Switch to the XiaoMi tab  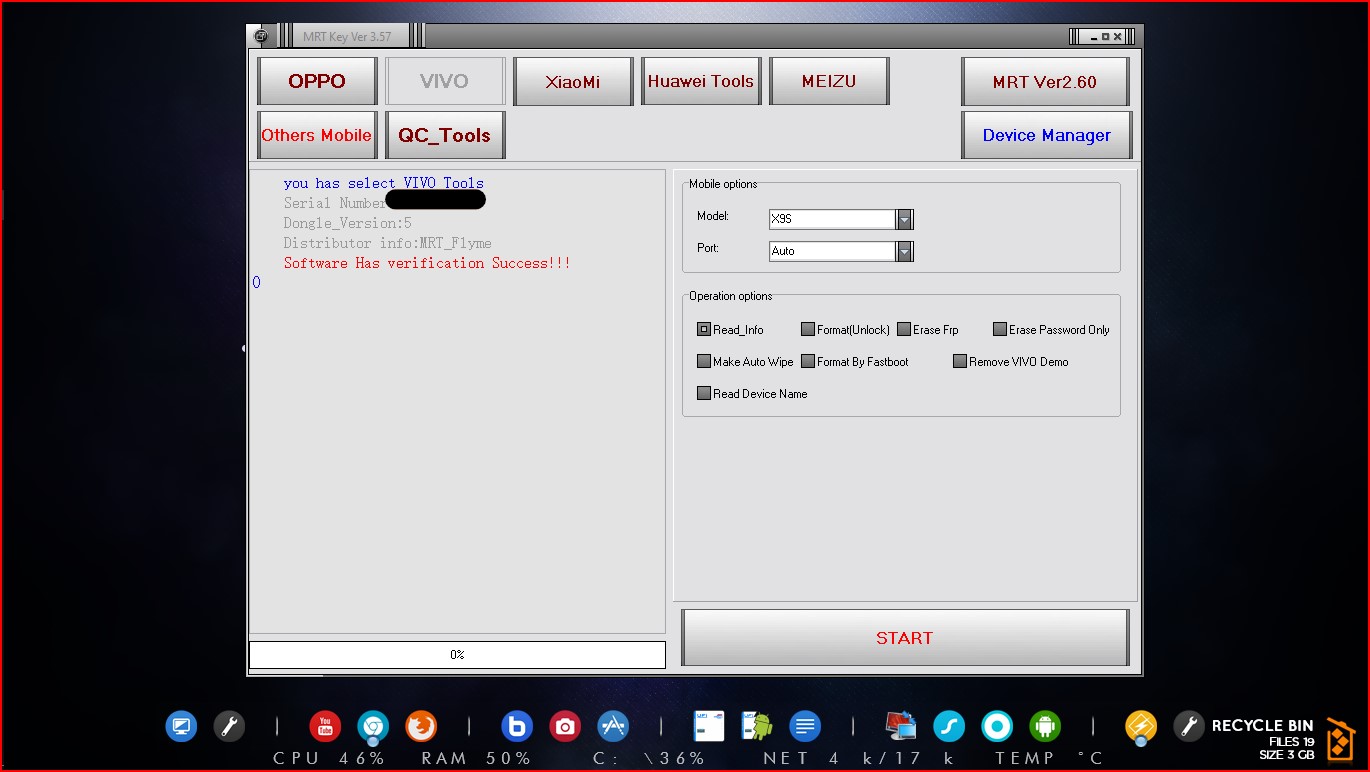coord(573,81)
